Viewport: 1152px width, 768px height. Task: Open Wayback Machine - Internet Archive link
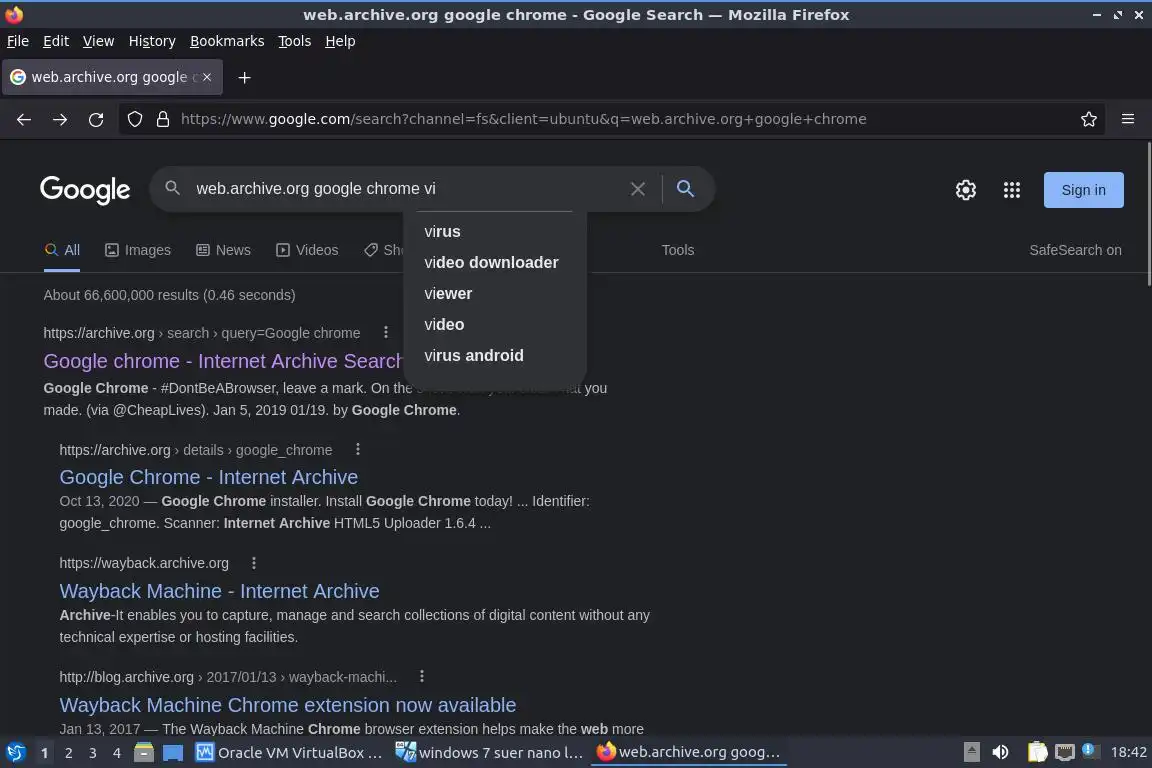(220, 591)
